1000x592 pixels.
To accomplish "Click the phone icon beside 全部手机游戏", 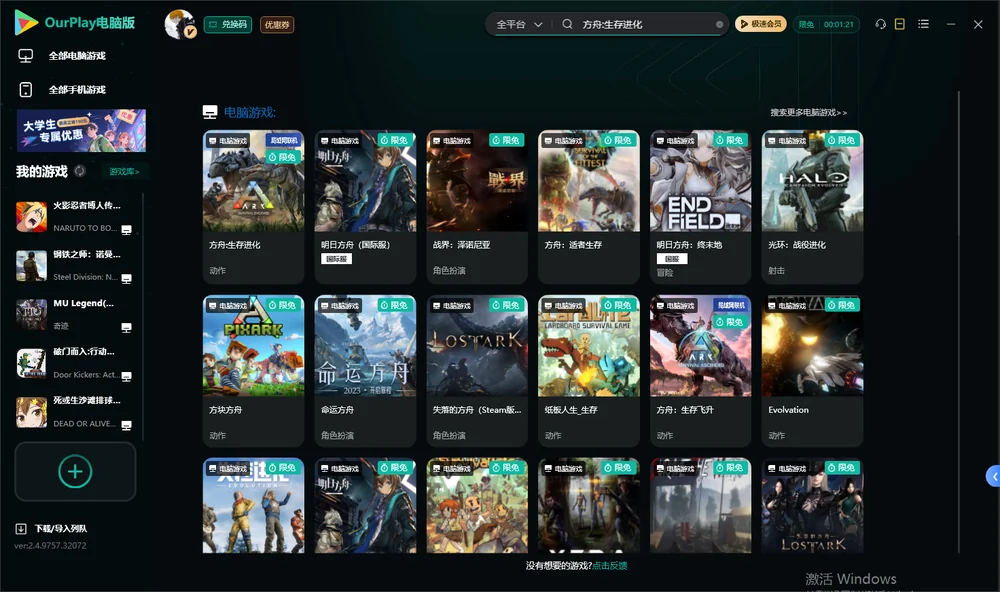I will tap(26, 89).
